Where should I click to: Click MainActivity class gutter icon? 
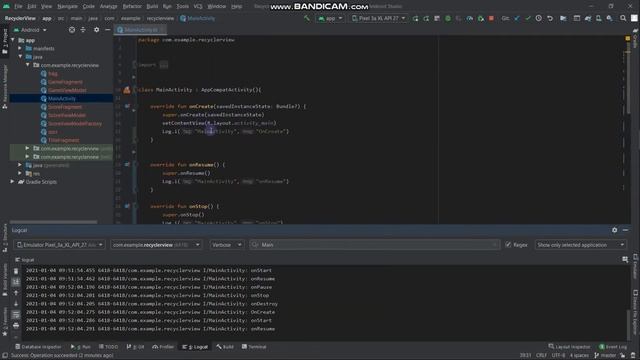click(x=127, y=90)
